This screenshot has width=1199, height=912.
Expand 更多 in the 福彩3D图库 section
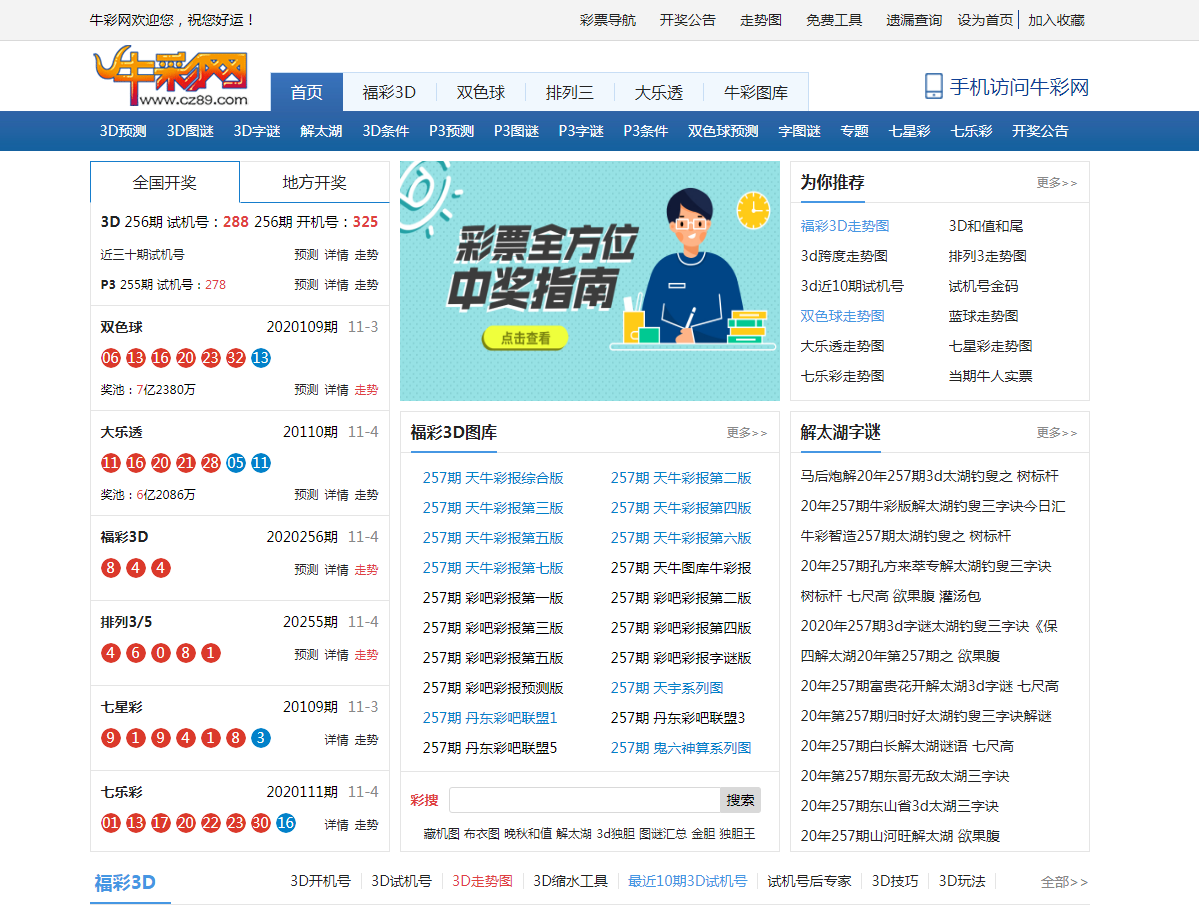tap(747, 433)
